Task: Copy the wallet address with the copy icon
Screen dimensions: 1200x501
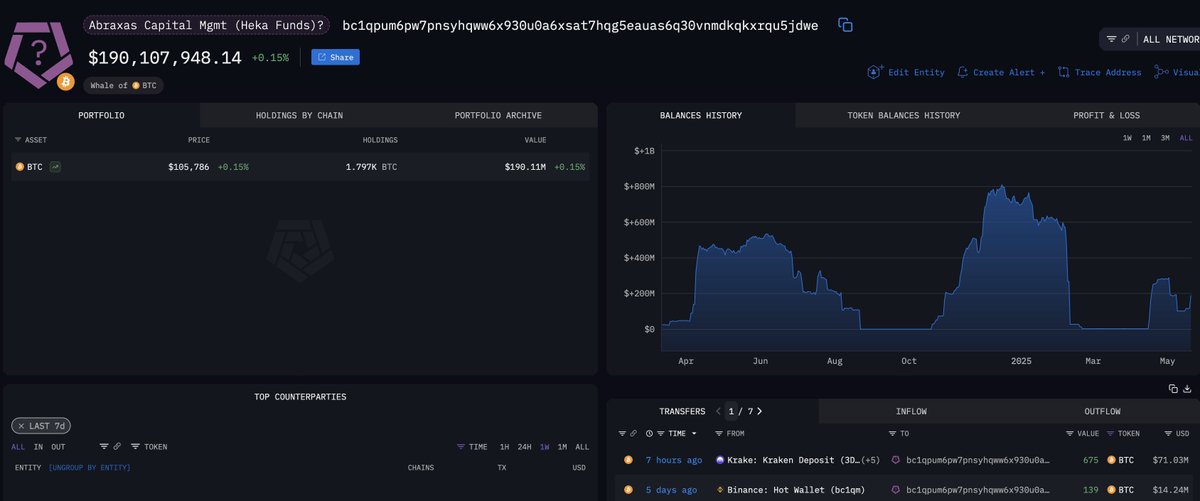Action: pos(845,25)
